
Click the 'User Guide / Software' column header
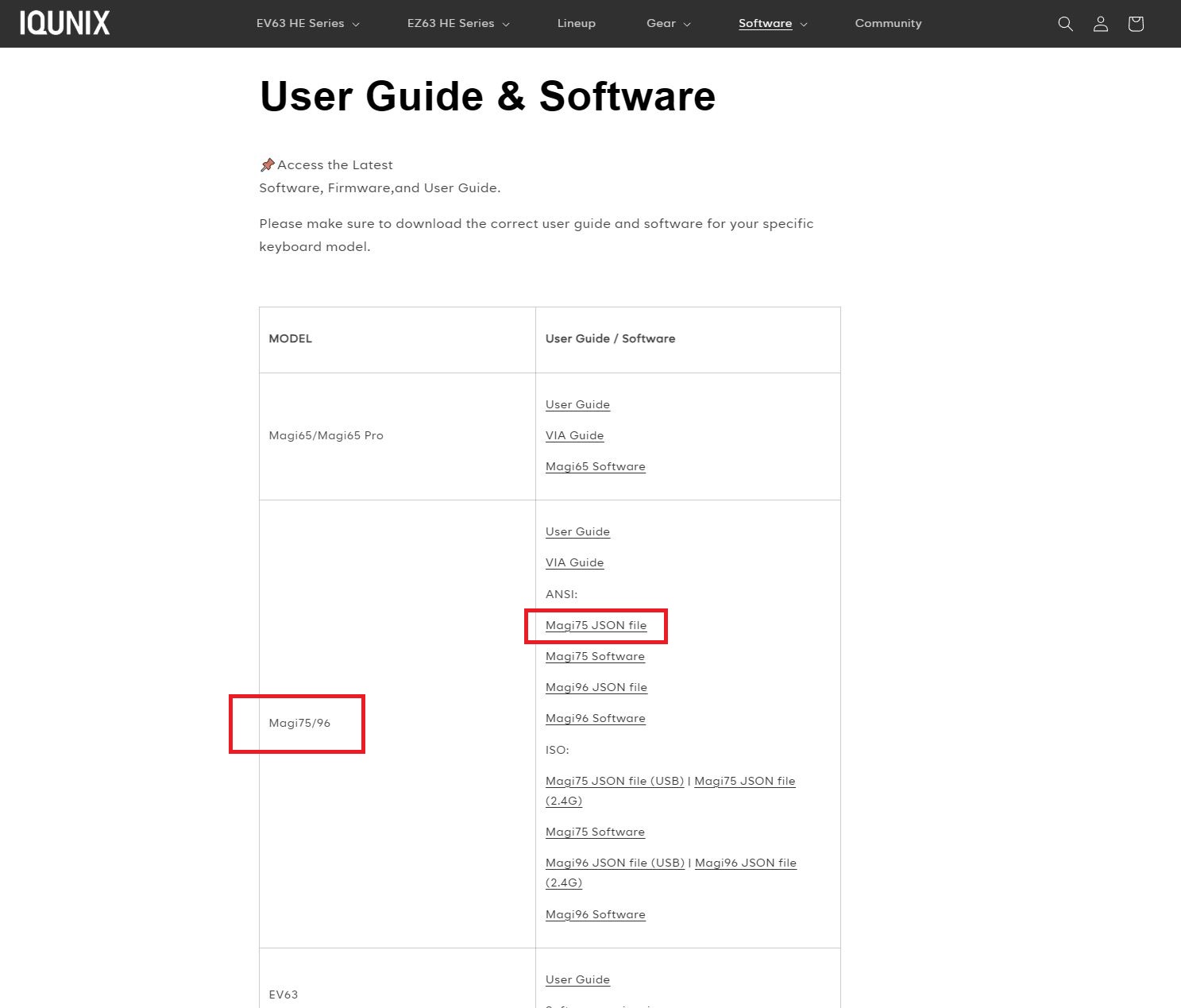(x=610, y=338)
